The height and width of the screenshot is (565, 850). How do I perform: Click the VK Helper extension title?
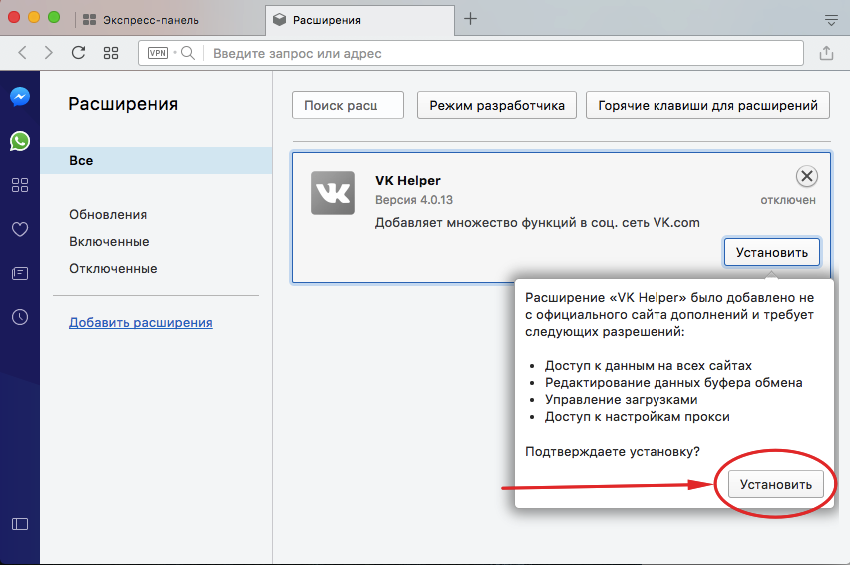[x=408, y=181]
